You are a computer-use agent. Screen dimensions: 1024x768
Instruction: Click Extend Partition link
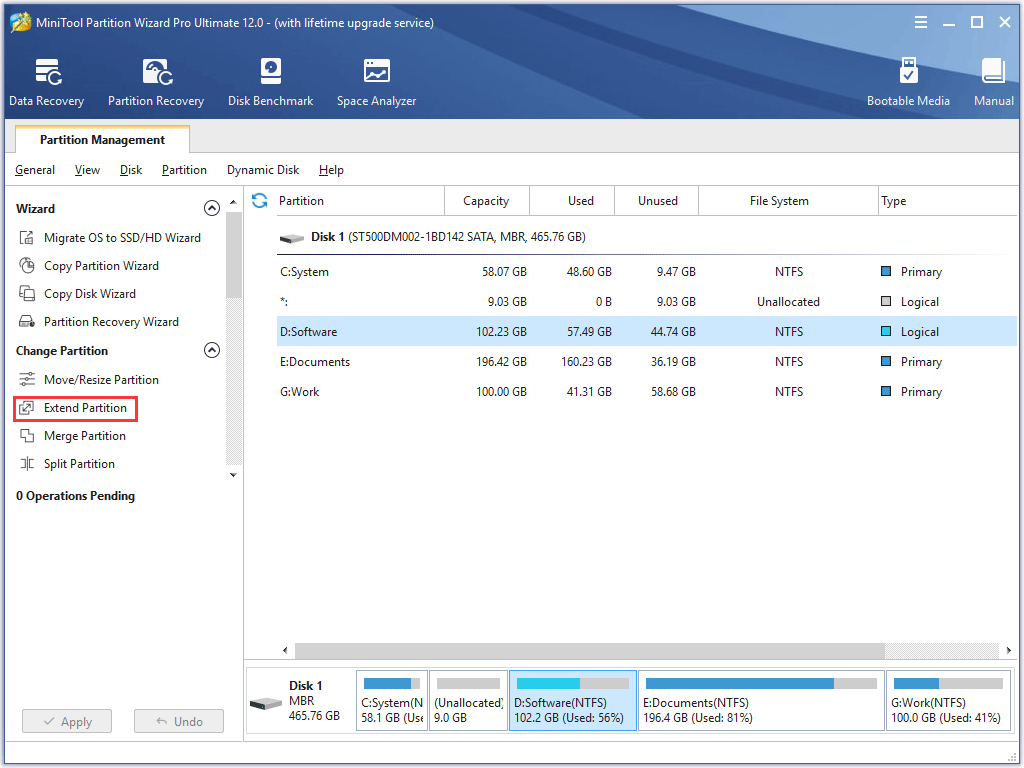click(x=85, y=408)
